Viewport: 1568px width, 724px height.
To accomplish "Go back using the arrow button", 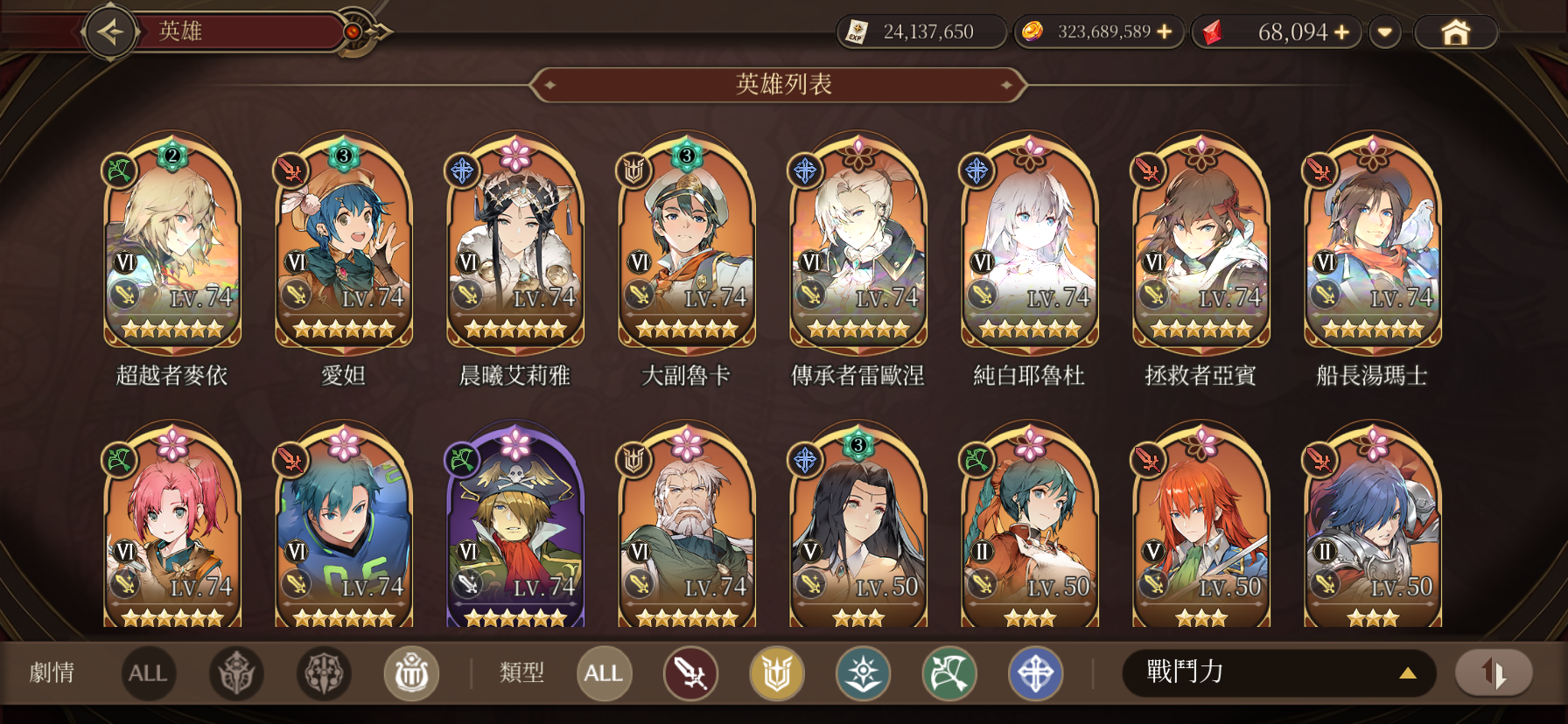I will (110, 32).
